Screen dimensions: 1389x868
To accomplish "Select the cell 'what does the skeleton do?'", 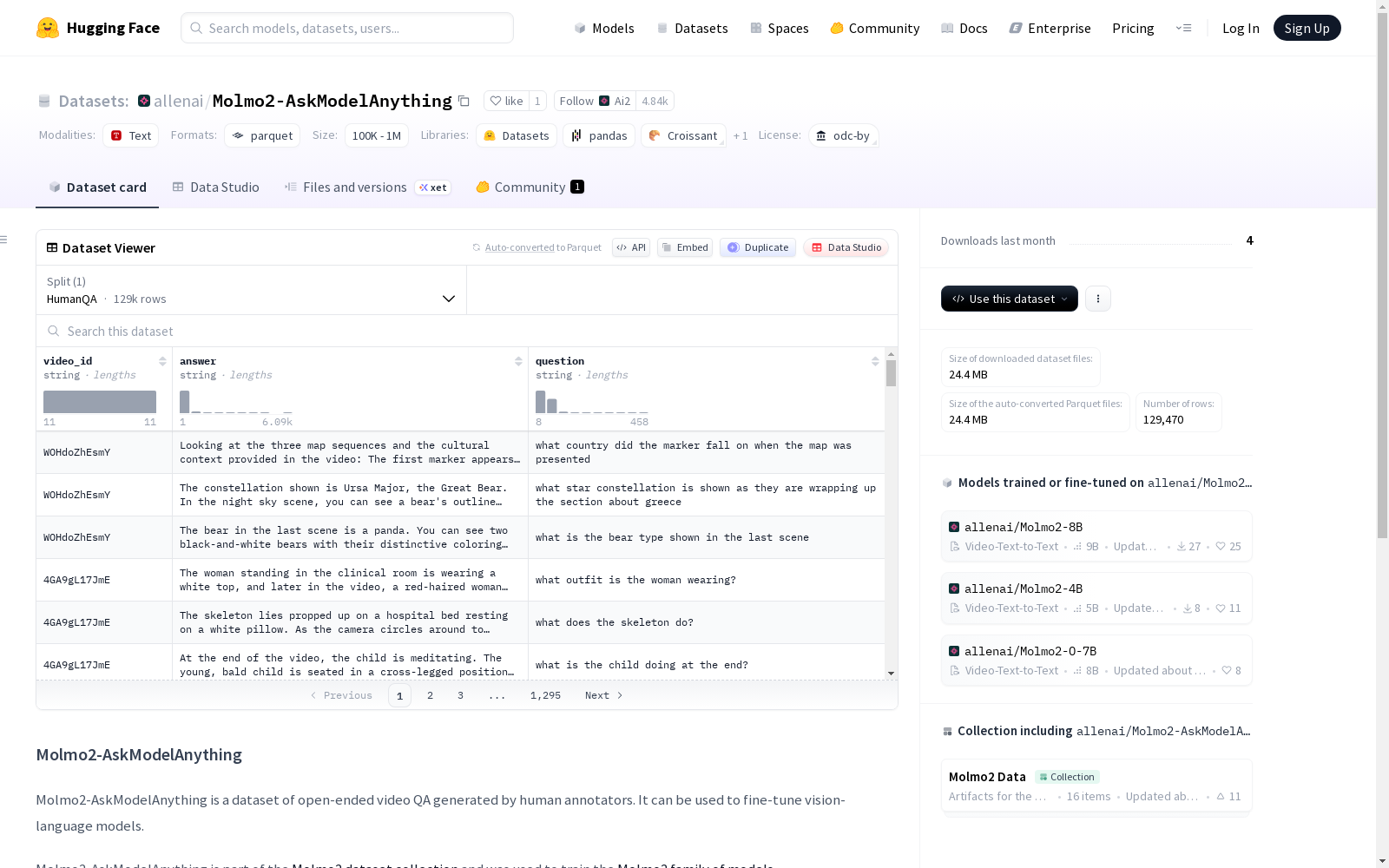I will pos(707,622).
